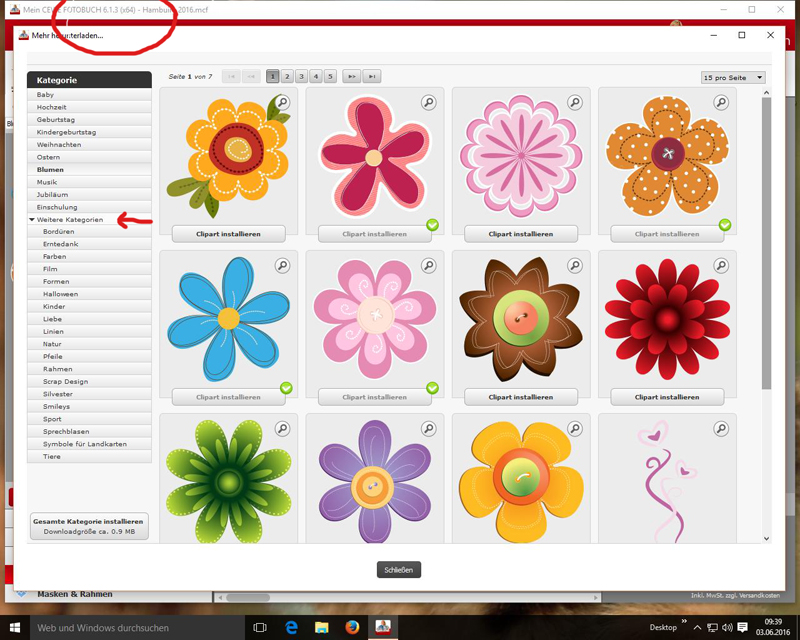The height and width of the screenshot is (640, 800).
Task: Open Firefox from the taskbar
Action: click(352, 627)
